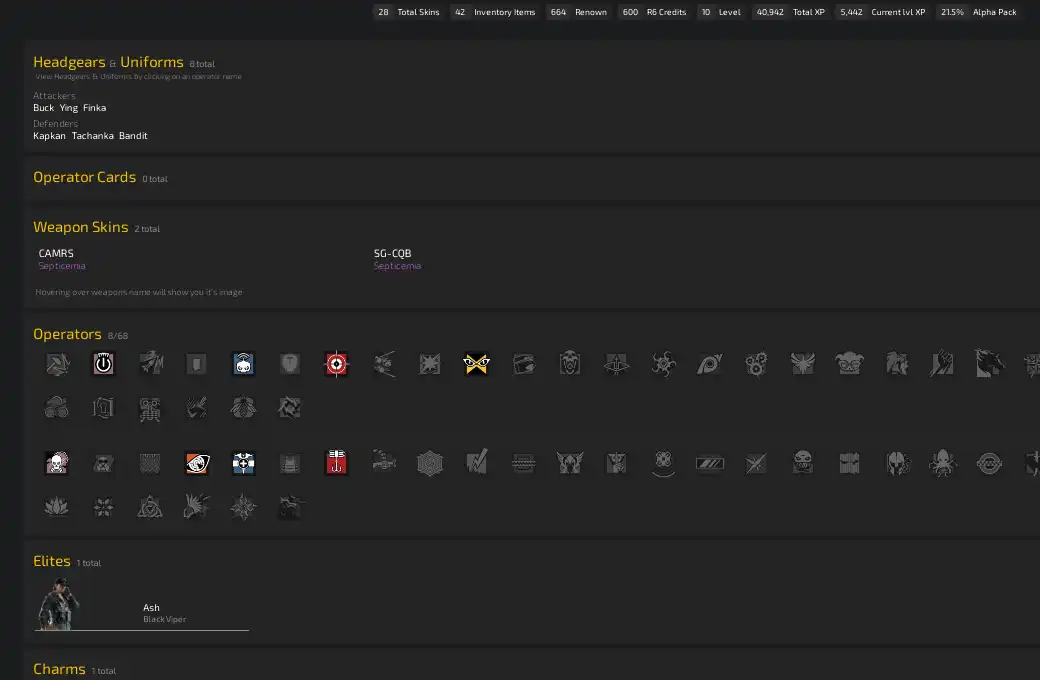Open Tachanka's headgears and uniforms
This screenshot has height=680, width=1040.
click(92, 135)
